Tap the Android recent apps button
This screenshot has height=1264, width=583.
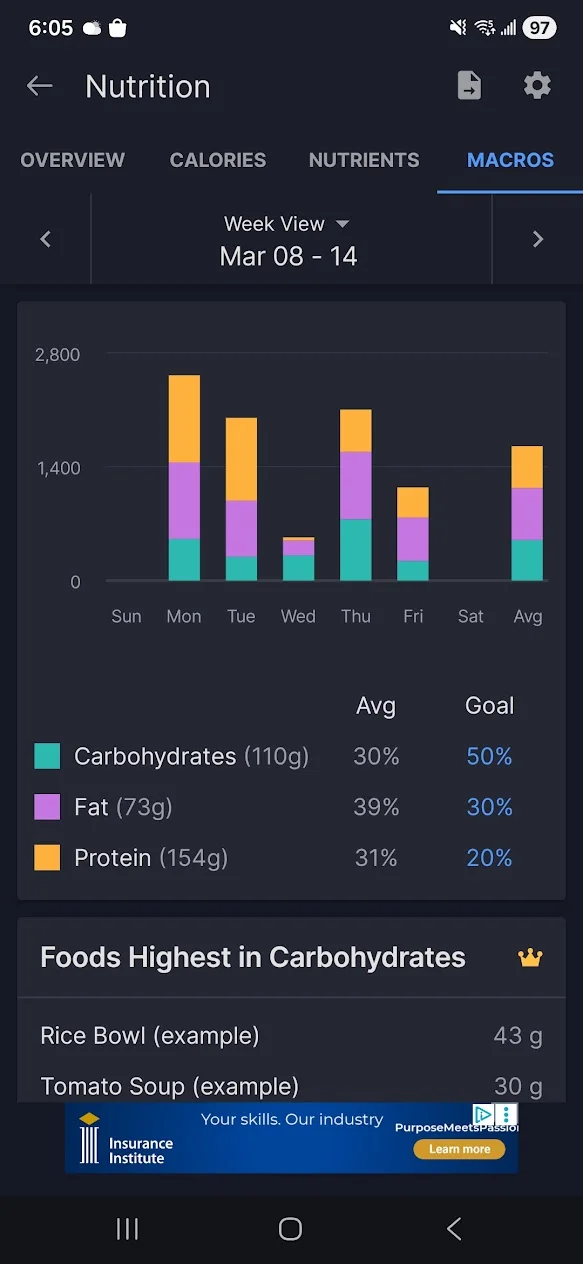(x=127, y=1229)
